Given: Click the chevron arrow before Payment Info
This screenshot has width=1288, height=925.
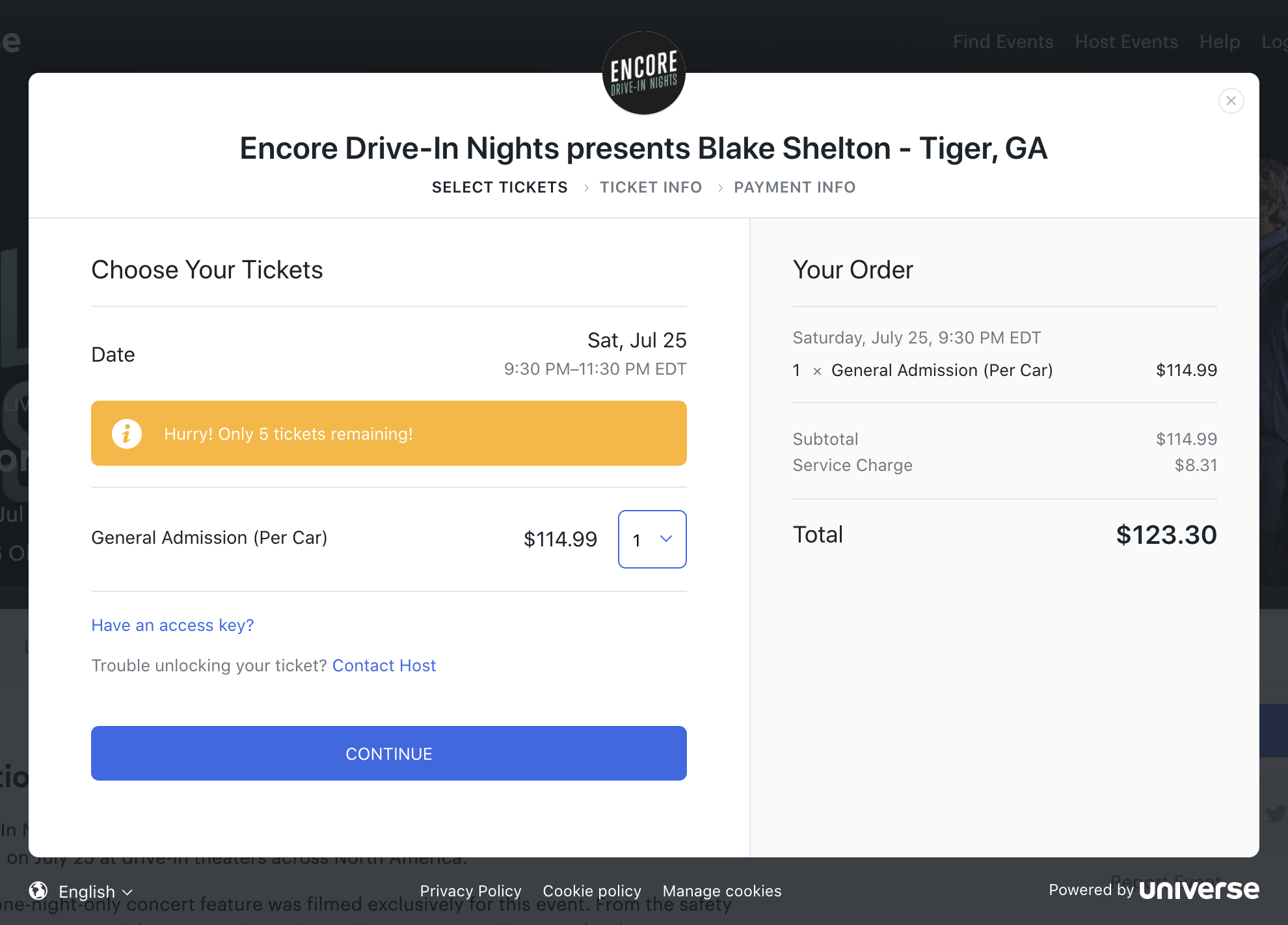Looking at the screenshot, I should pos(720,188).
